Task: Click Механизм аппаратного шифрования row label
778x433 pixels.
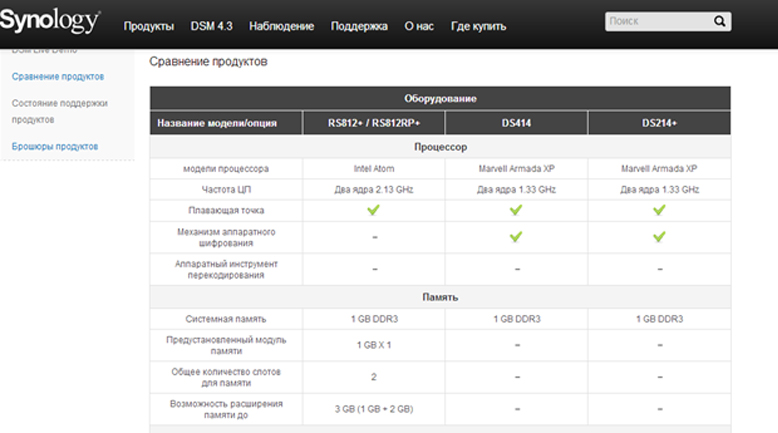Action: (x=226, y=237)
